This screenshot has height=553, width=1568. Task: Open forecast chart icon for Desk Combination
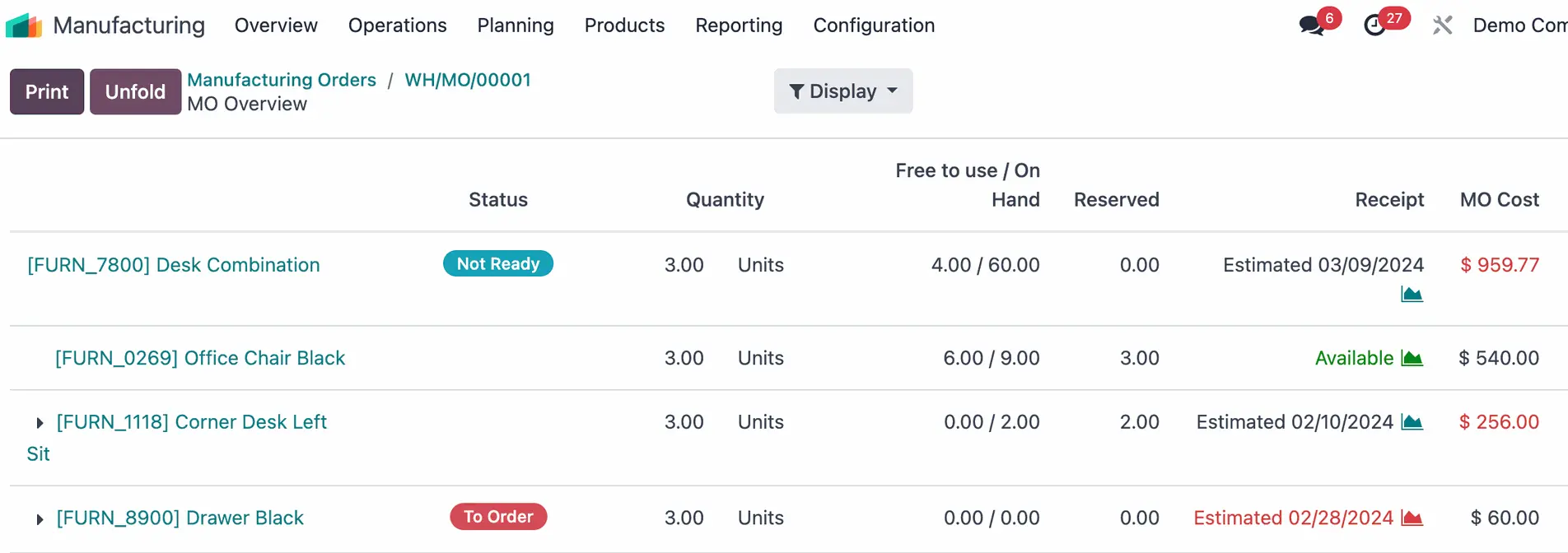tap(1412, 294)
